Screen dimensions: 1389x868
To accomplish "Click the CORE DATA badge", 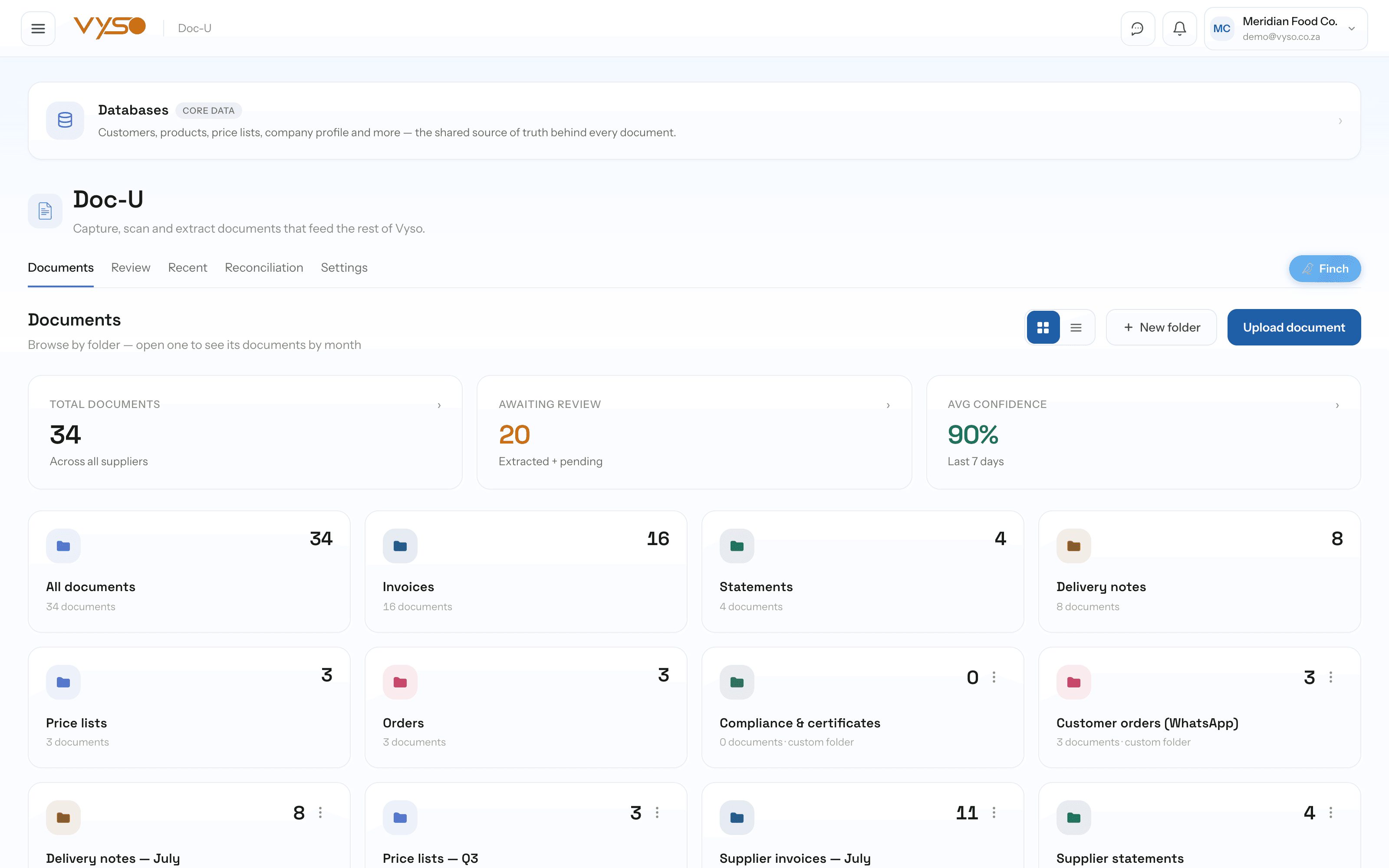I will click(x=208, y=110).
